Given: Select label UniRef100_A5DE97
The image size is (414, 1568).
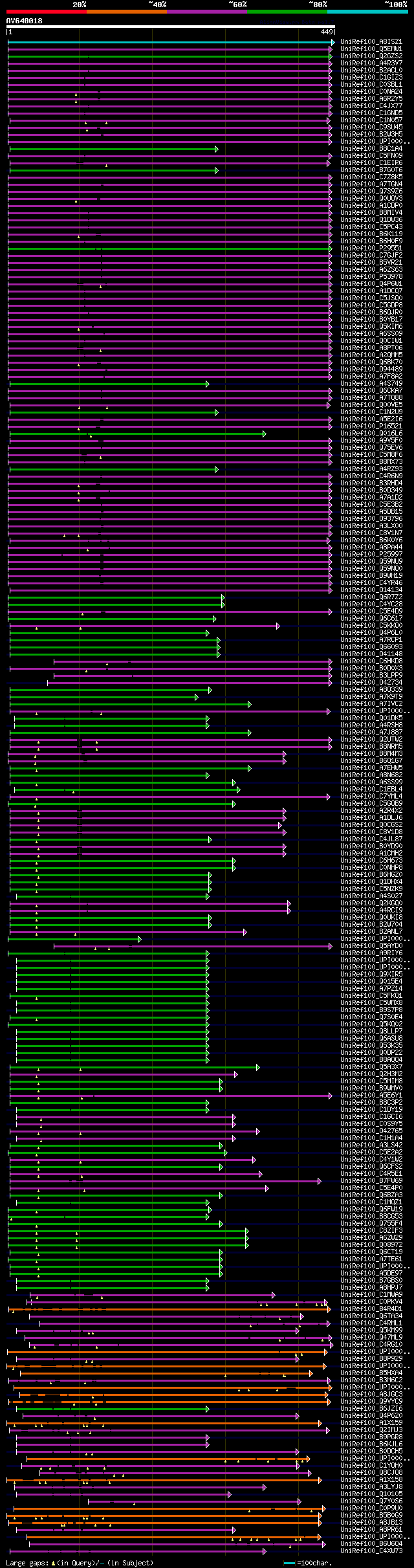Looking at the screenshot, I should (x=371, y=1273).
